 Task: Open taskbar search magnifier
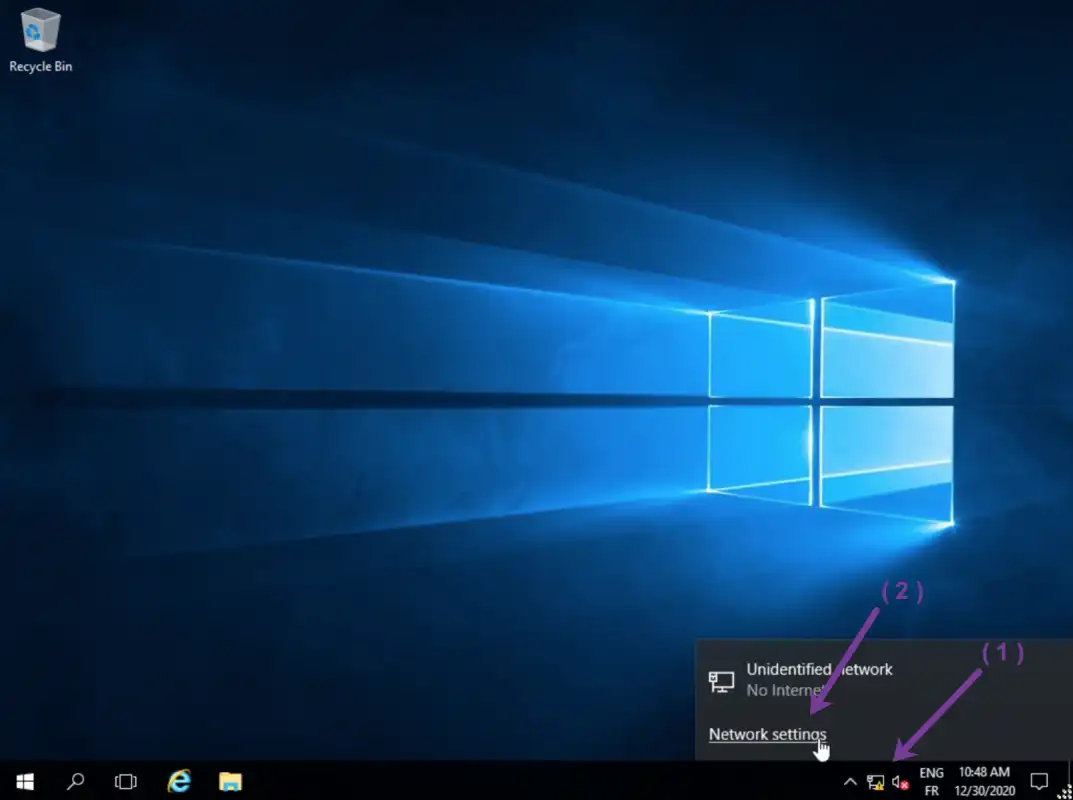pos(75,781)
